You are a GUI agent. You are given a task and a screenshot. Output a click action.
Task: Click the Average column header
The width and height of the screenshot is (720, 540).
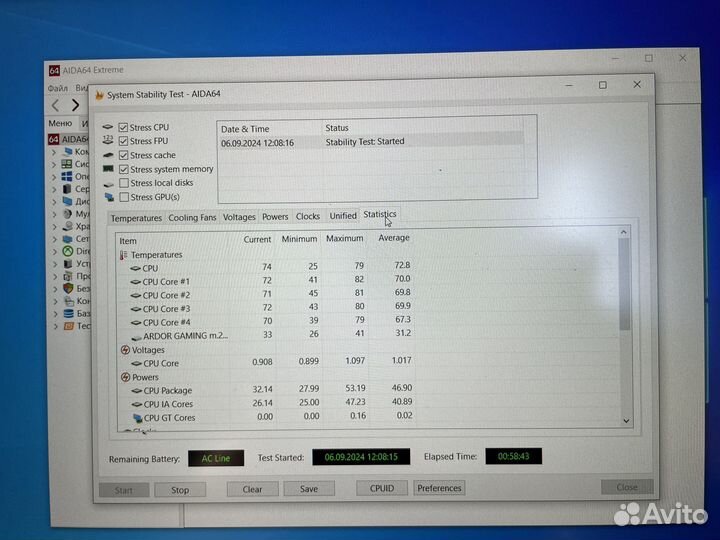pyautogui.click(x=394, y=238)
